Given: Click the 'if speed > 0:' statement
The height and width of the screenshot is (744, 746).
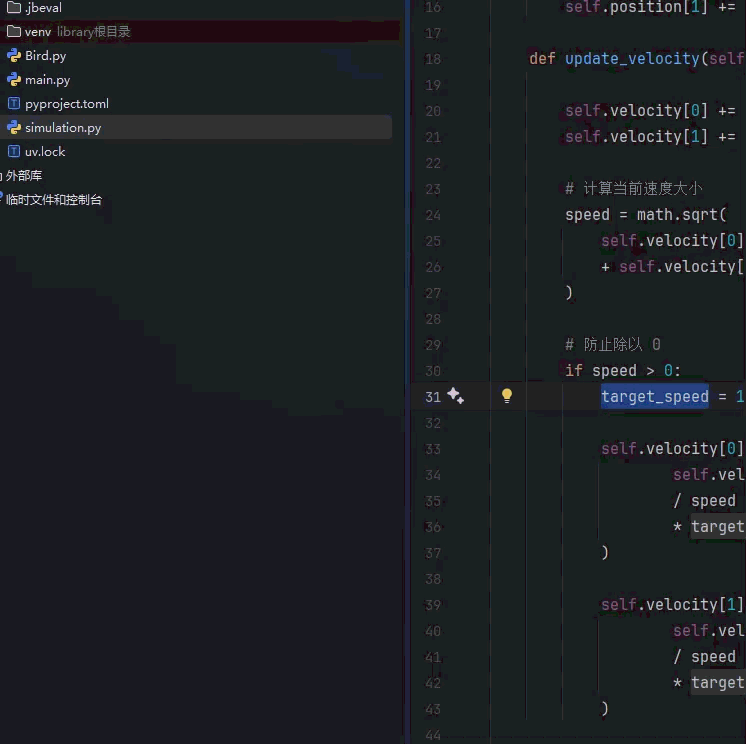Looking at the screenshot, I should 623,371.
